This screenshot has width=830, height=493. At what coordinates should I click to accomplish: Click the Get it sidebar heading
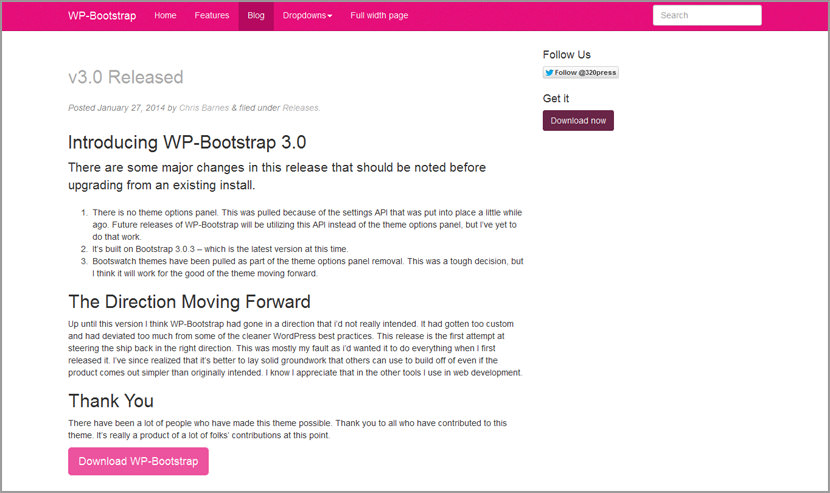(556, 98)
